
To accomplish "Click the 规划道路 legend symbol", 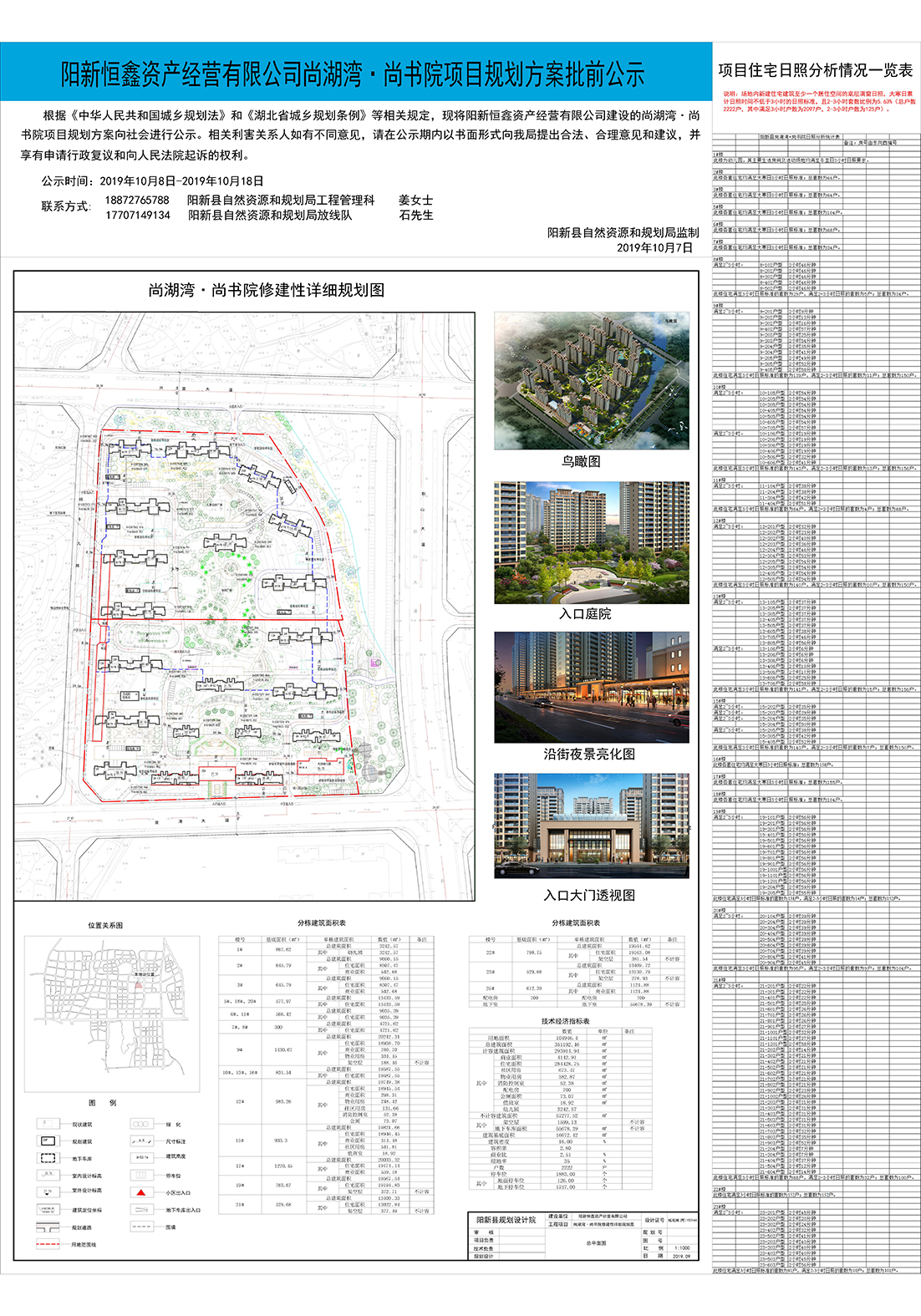I will pos(48,1227).
